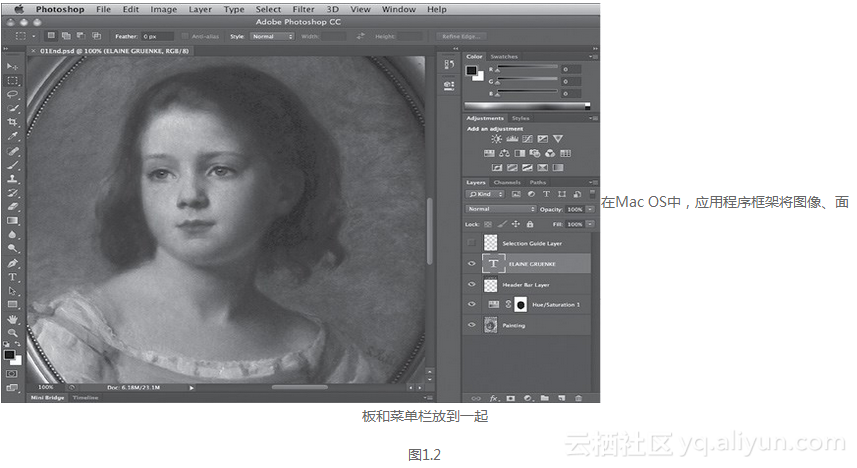Select the Rectangular Marquee tool in Tools panel
The image size is (857, 468).
(12, 80)
